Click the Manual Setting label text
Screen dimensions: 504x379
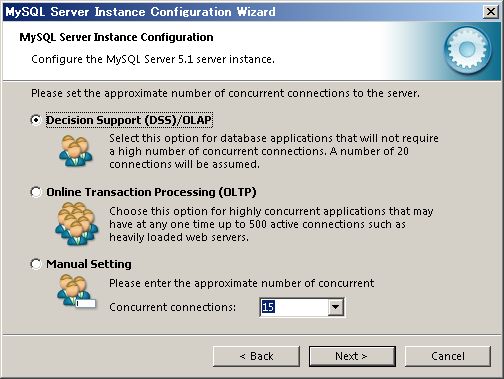(89, 264)
